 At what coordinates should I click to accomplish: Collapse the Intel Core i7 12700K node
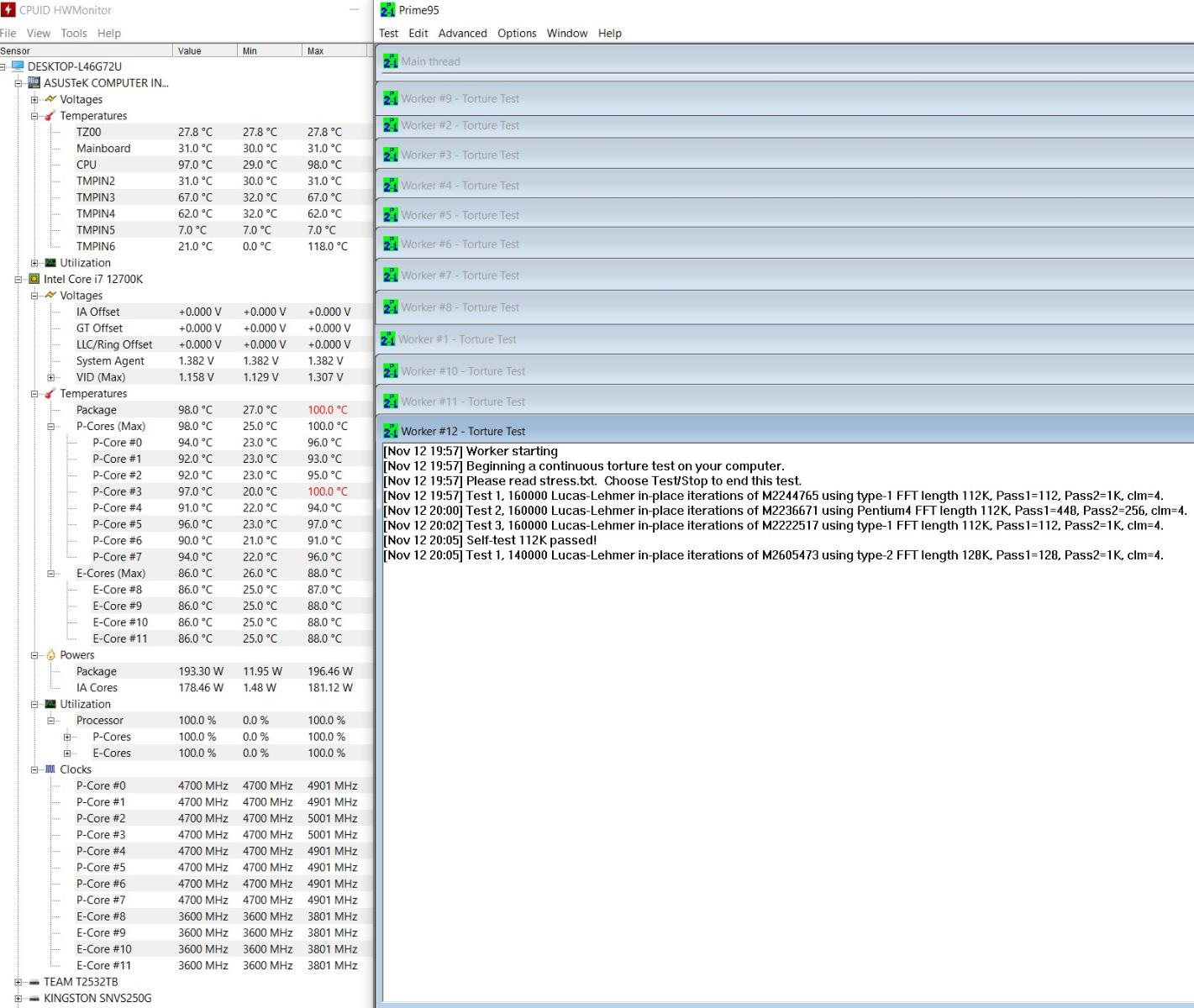tap(18, 279)
